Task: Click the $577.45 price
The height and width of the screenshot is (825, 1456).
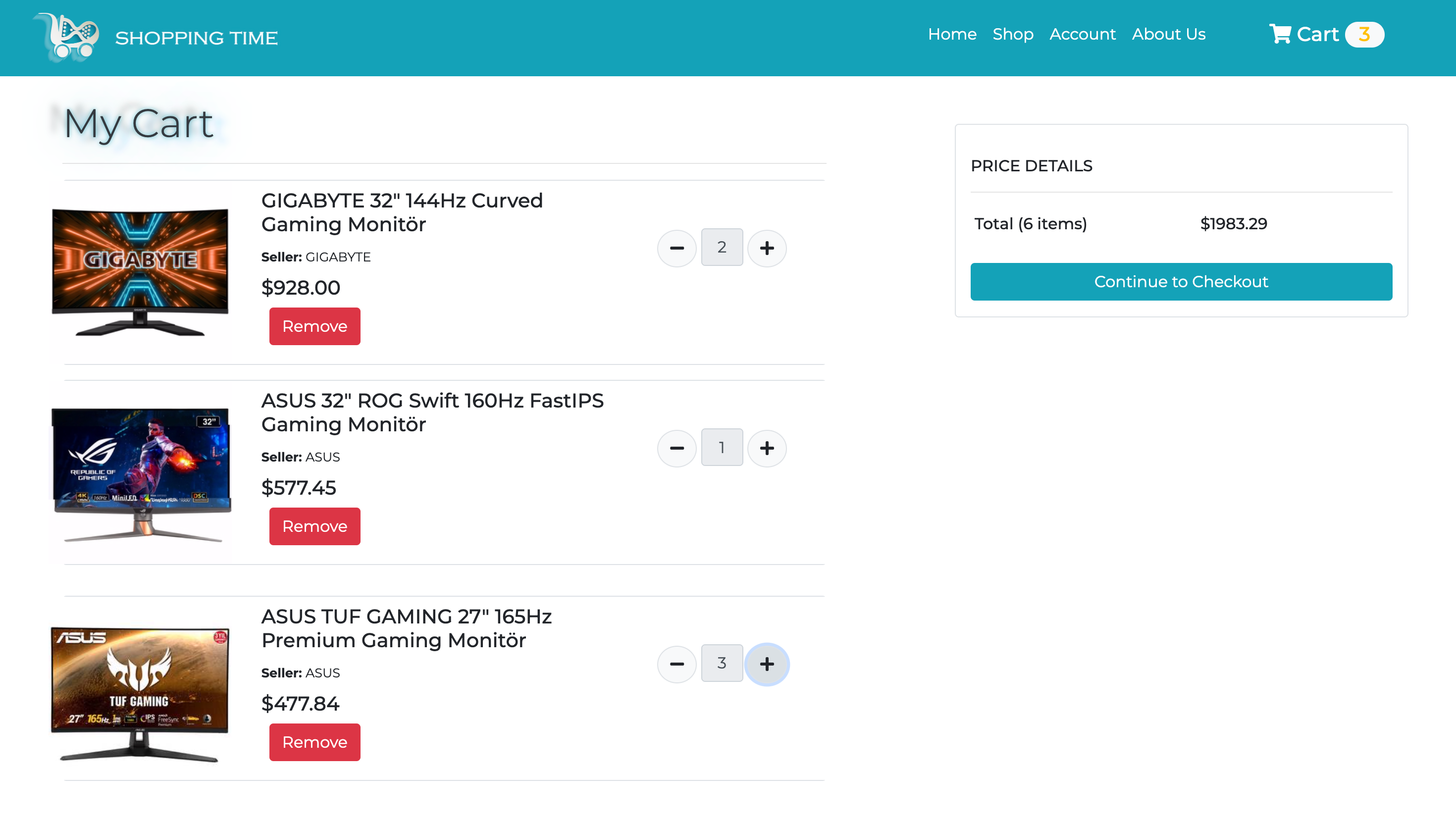Action: [299, 488]
